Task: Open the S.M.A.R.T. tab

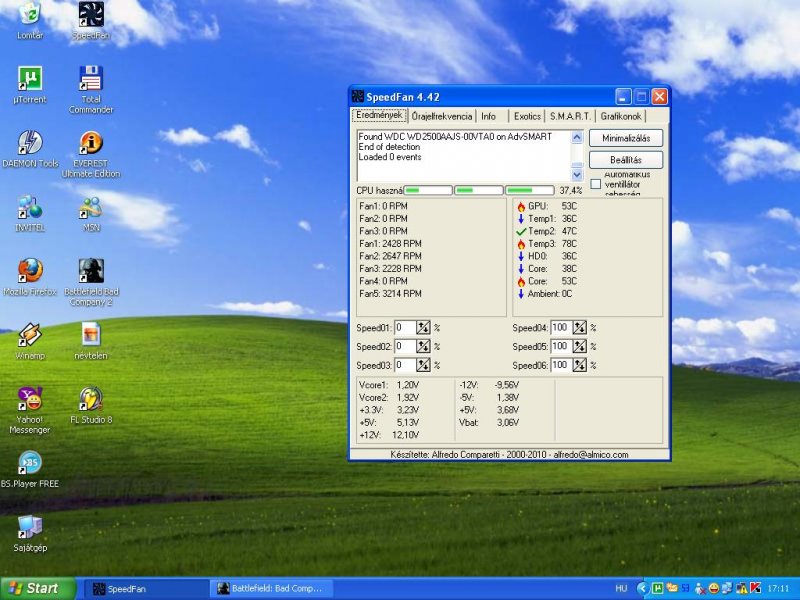Action: (x=570, y=117)
